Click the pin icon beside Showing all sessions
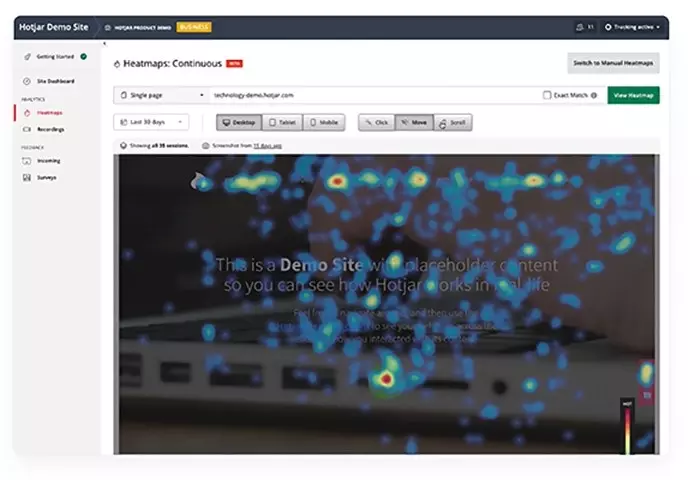 [x=124, y=146]
